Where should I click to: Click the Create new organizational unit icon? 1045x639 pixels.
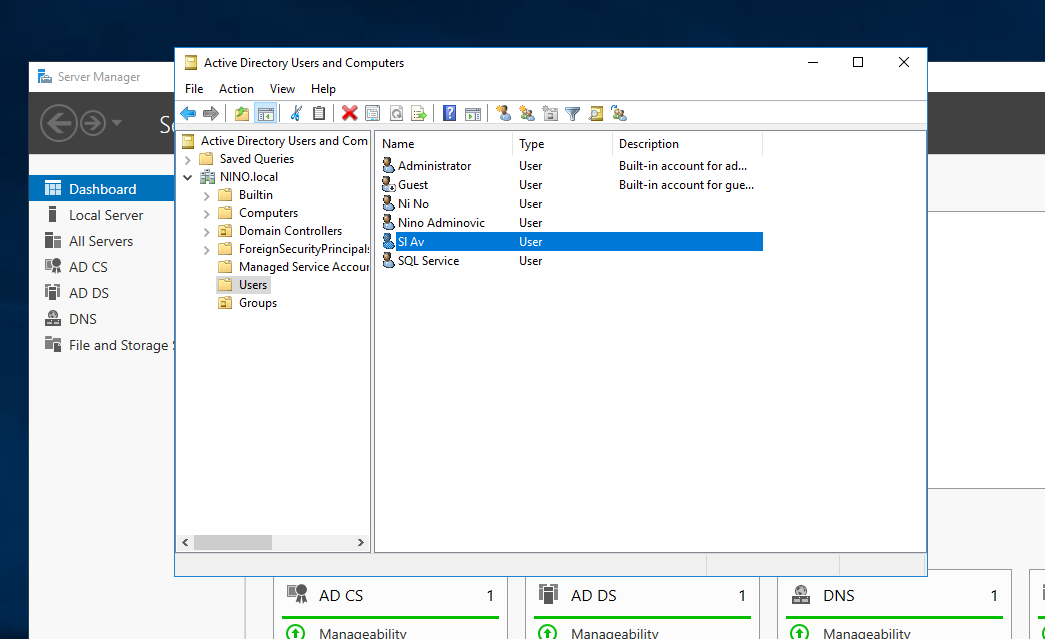point(550,113)
